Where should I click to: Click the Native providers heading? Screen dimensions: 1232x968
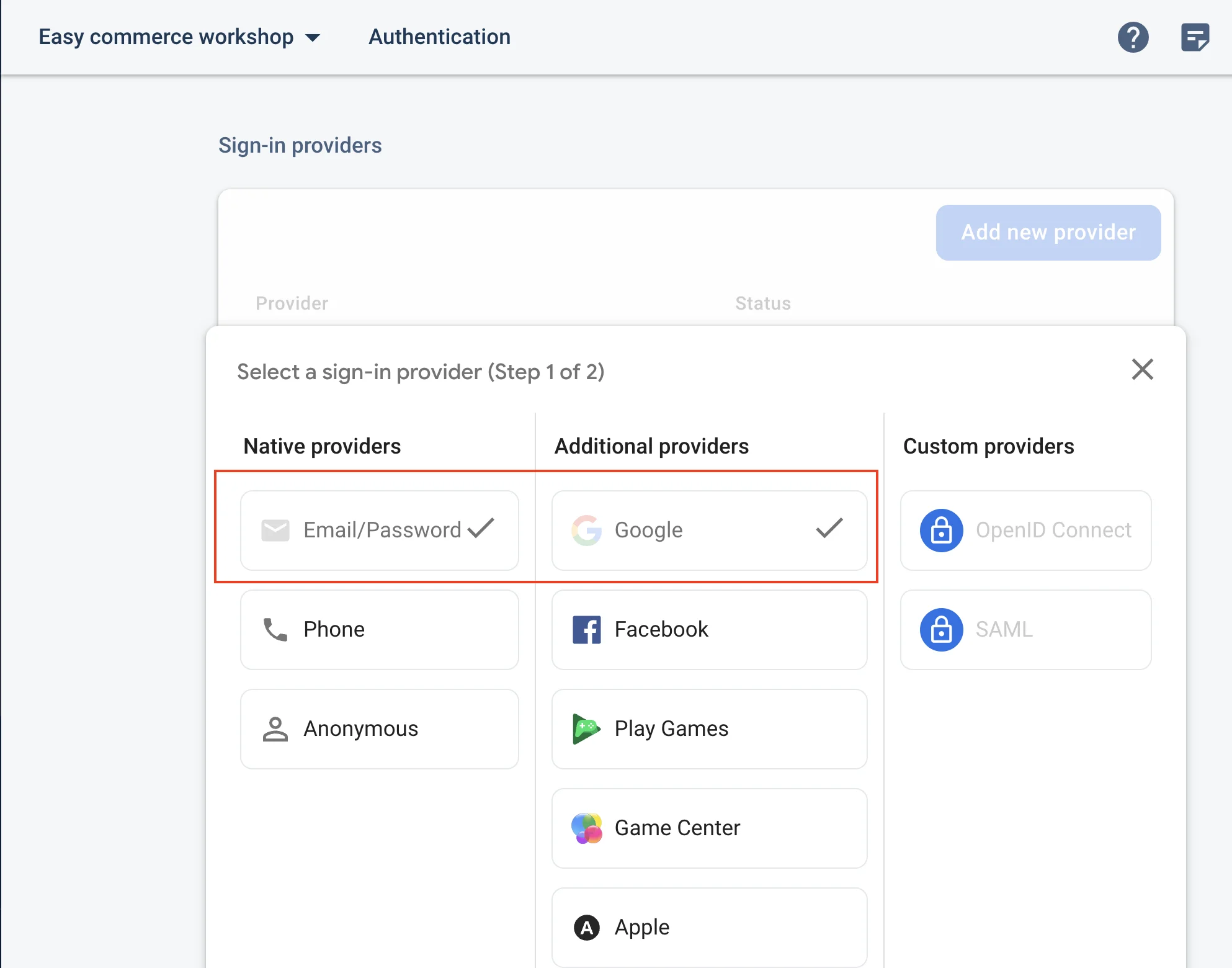point(322,446)
